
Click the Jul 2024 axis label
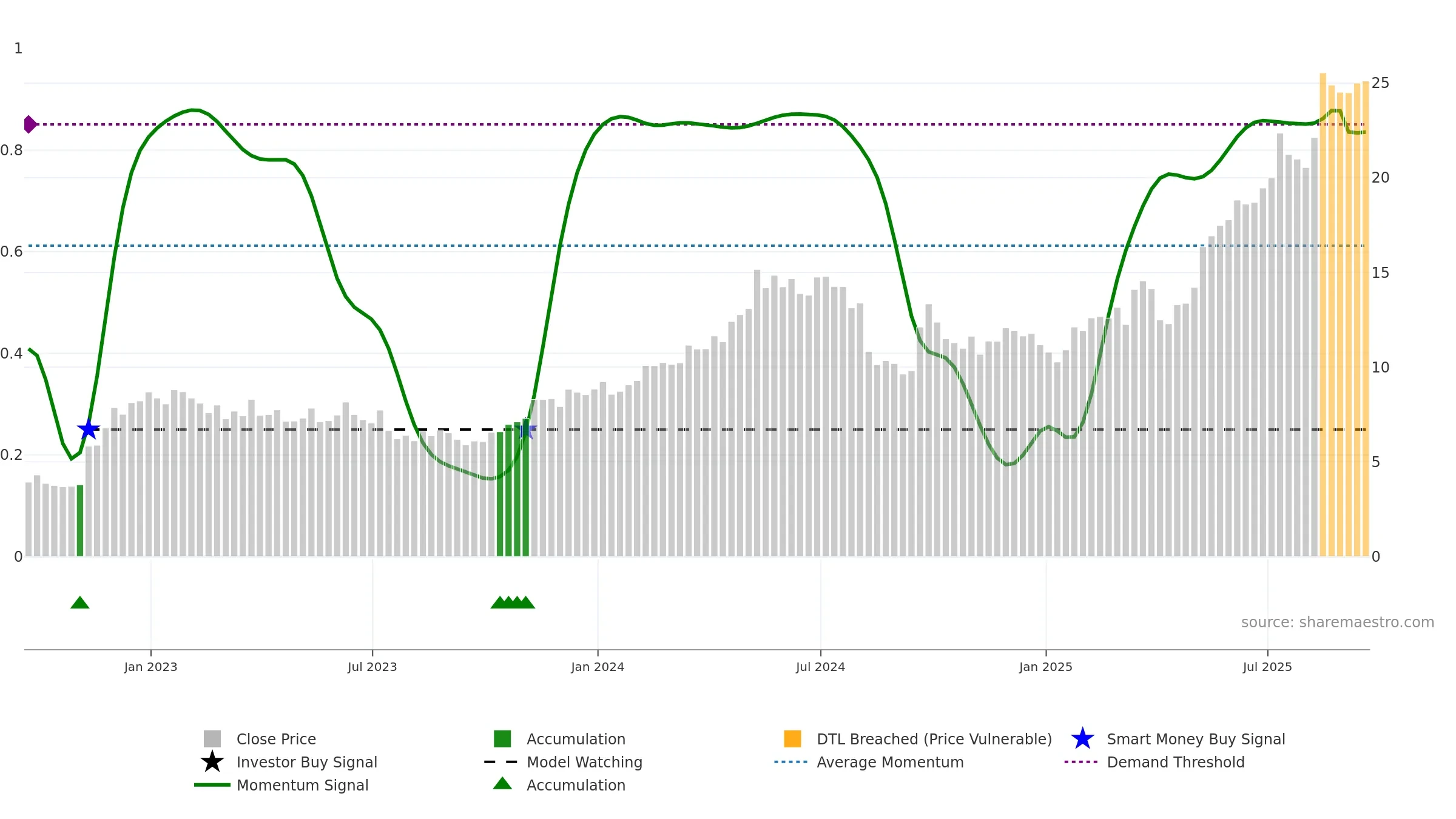click(820, 667)
